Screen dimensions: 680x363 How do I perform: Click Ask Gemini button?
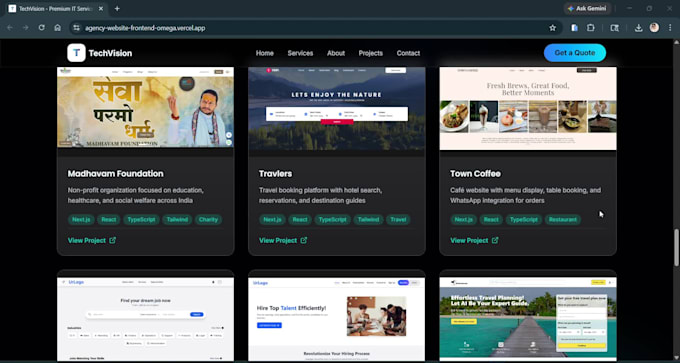(588, 8)
